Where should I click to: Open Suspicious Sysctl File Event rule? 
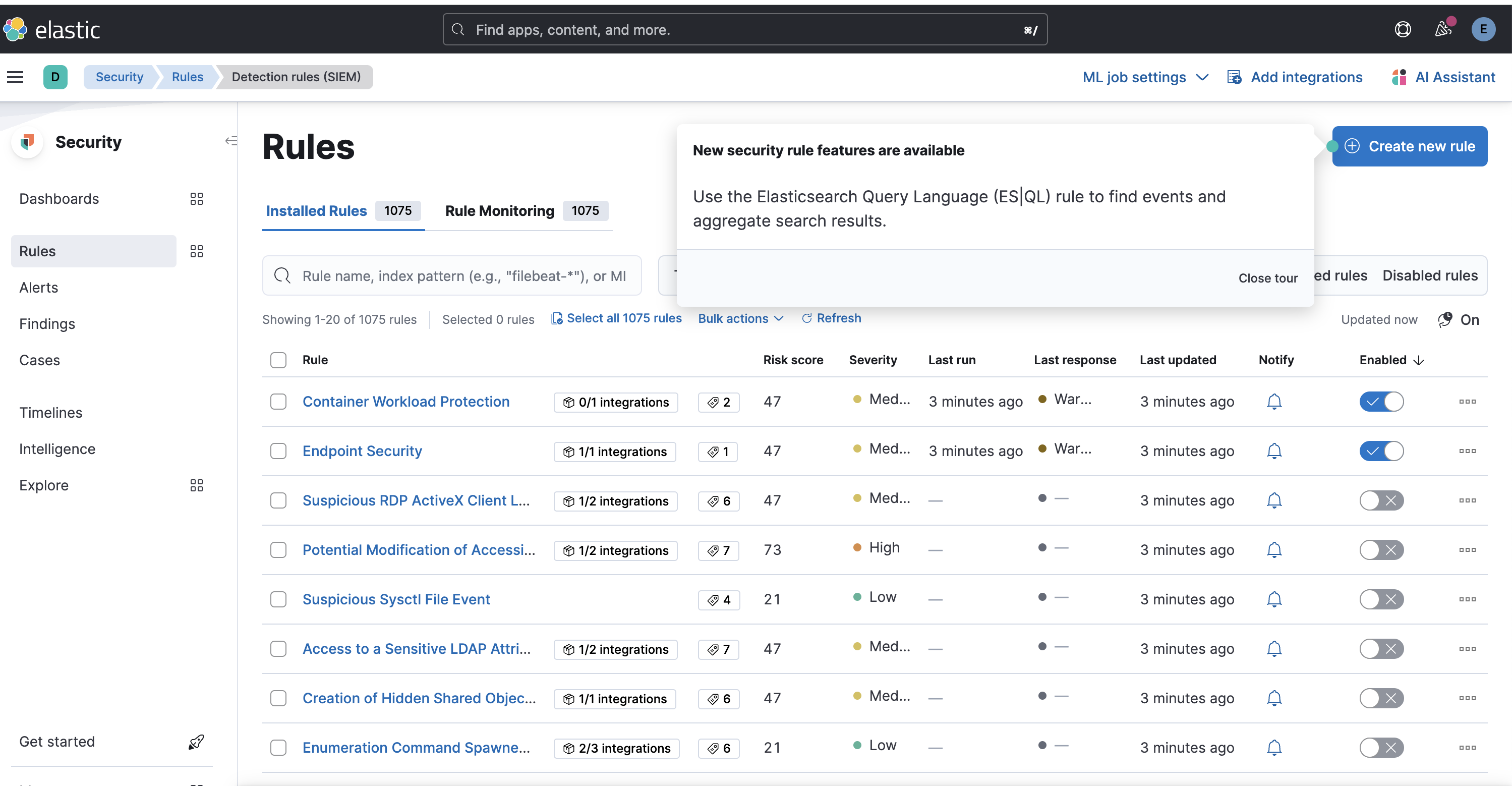tap(396, 599)
